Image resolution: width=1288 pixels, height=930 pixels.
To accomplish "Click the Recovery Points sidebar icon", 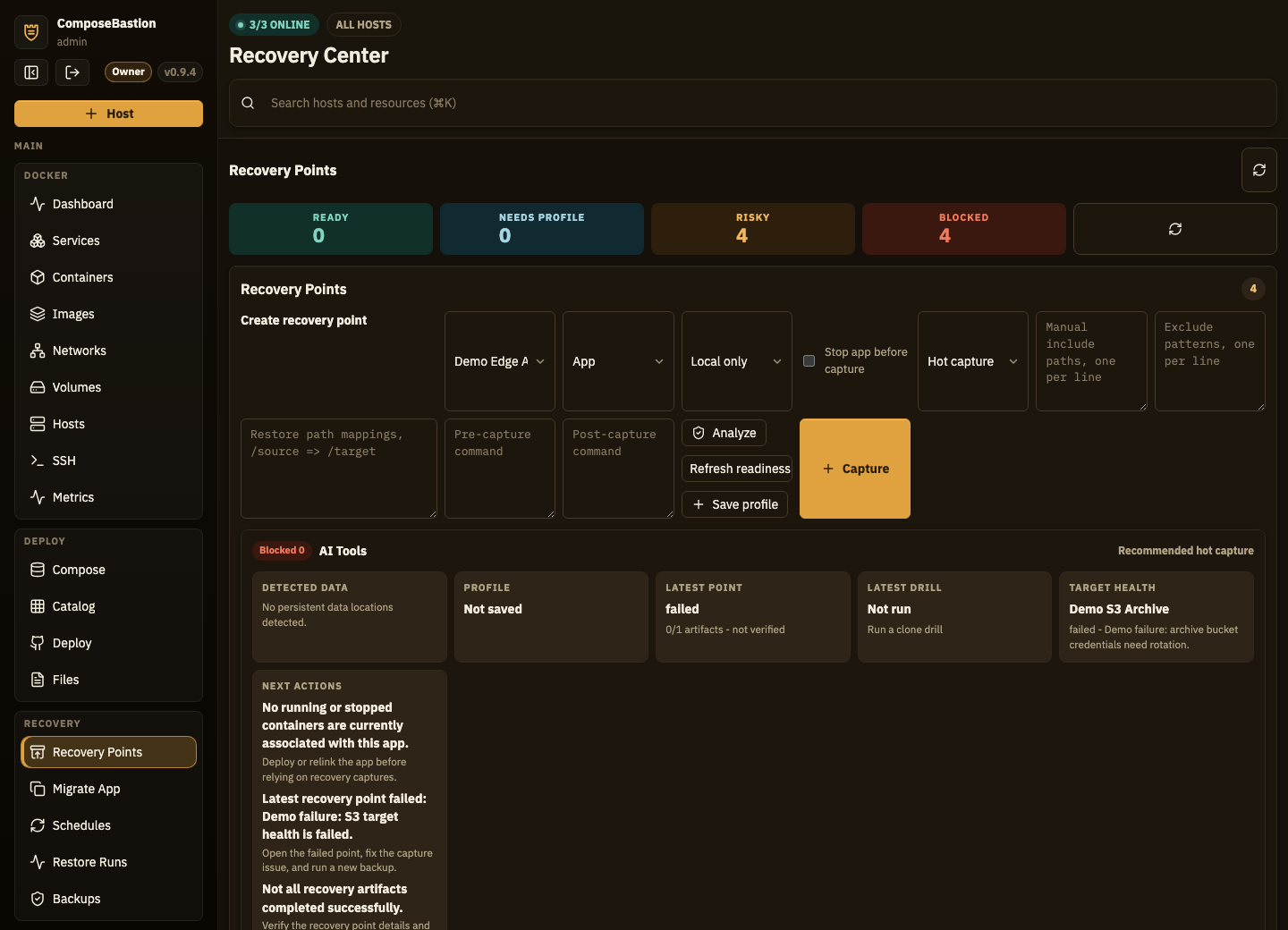I will 38,752.
